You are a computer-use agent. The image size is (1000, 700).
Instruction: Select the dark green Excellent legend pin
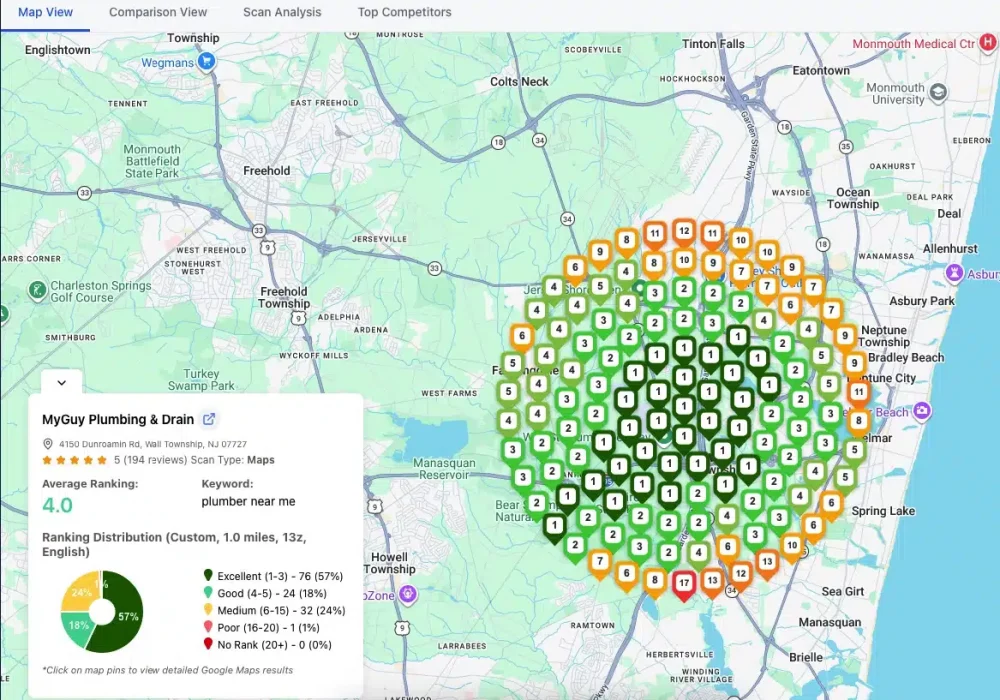207,575
